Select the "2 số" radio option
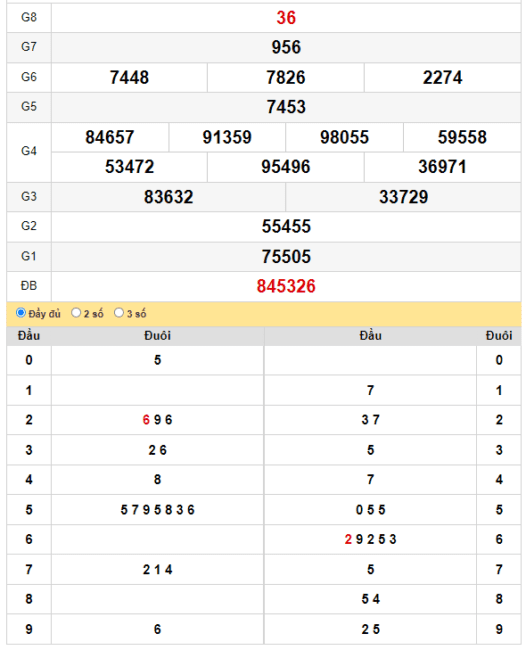526x650 pixels. tap(76, 313)
